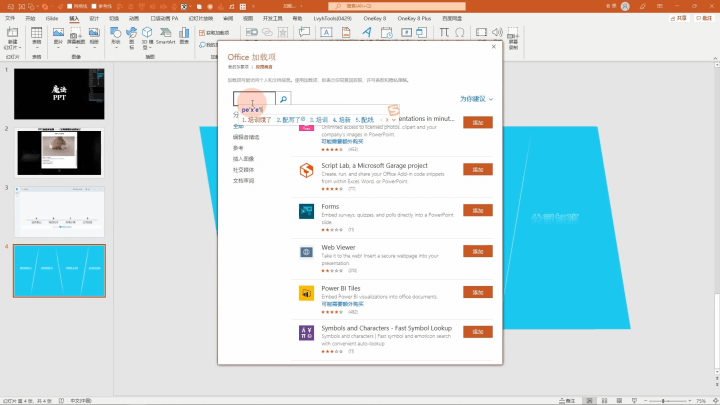Click the user account avatar in title bar
Screen dimensions: 720x405
(x=625, y=6)
